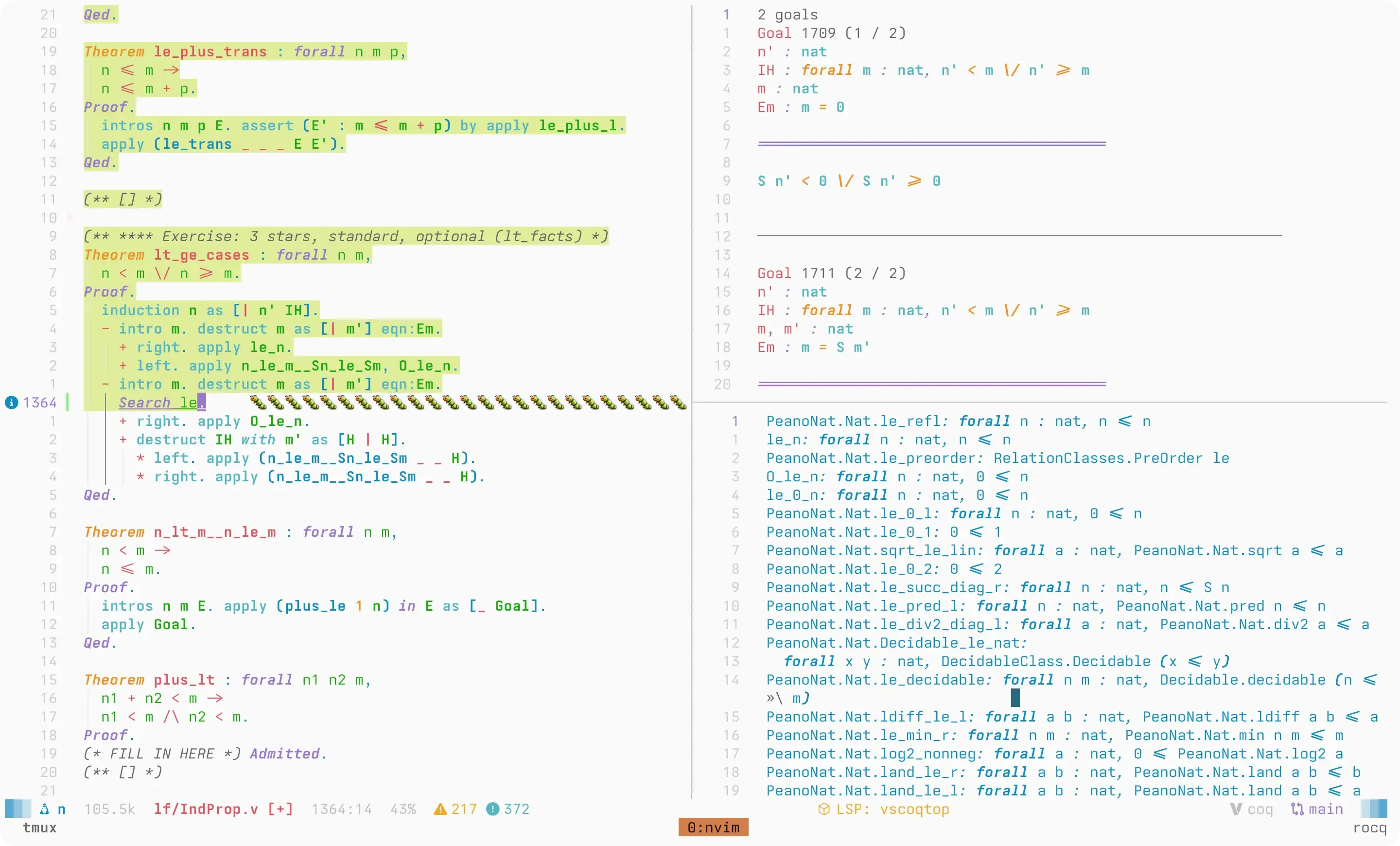Click the coq filetype V icon
Viewport: 1400px width, 846px height.
pos(1236,809)
